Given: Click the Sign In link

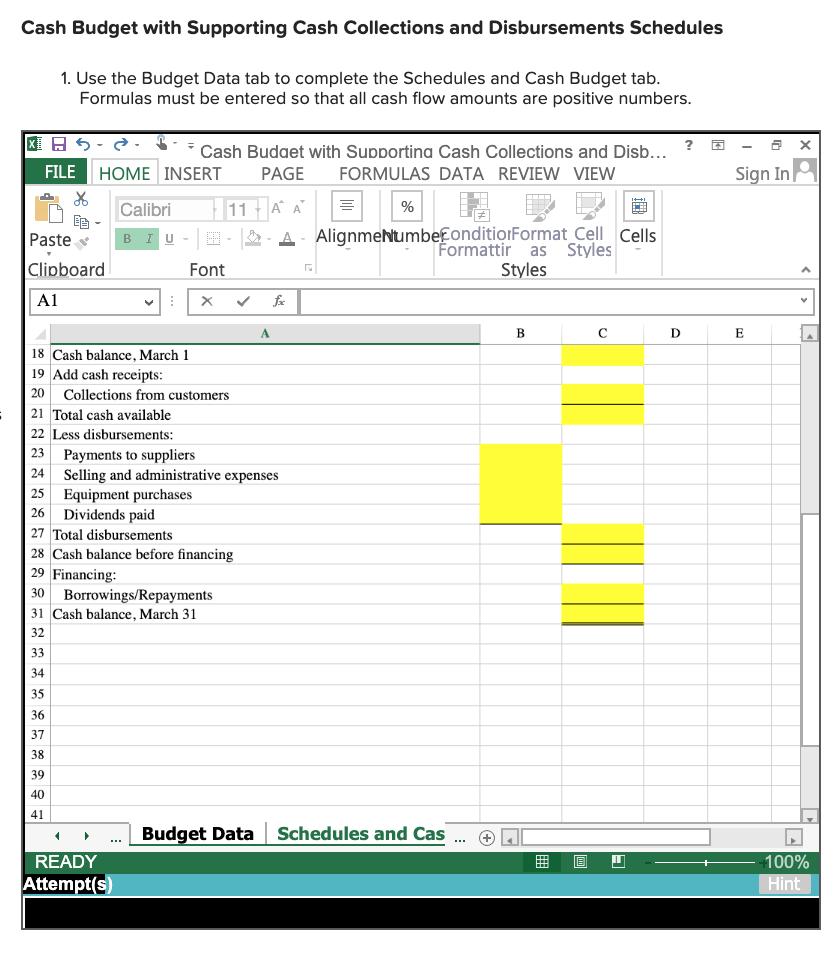Looking at the screenshot, I should (764, 173).
